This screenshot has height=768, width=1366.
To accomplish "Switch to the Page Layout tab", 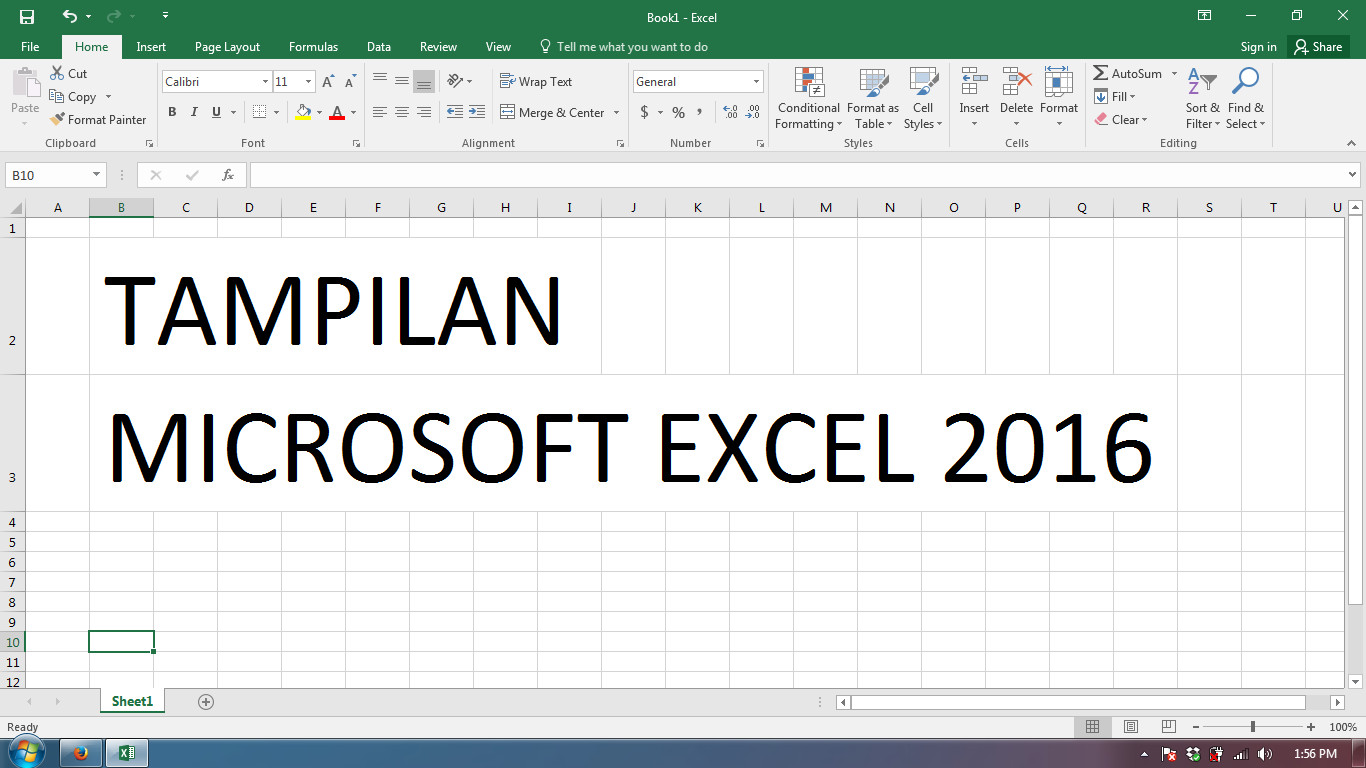I will 227,47.
